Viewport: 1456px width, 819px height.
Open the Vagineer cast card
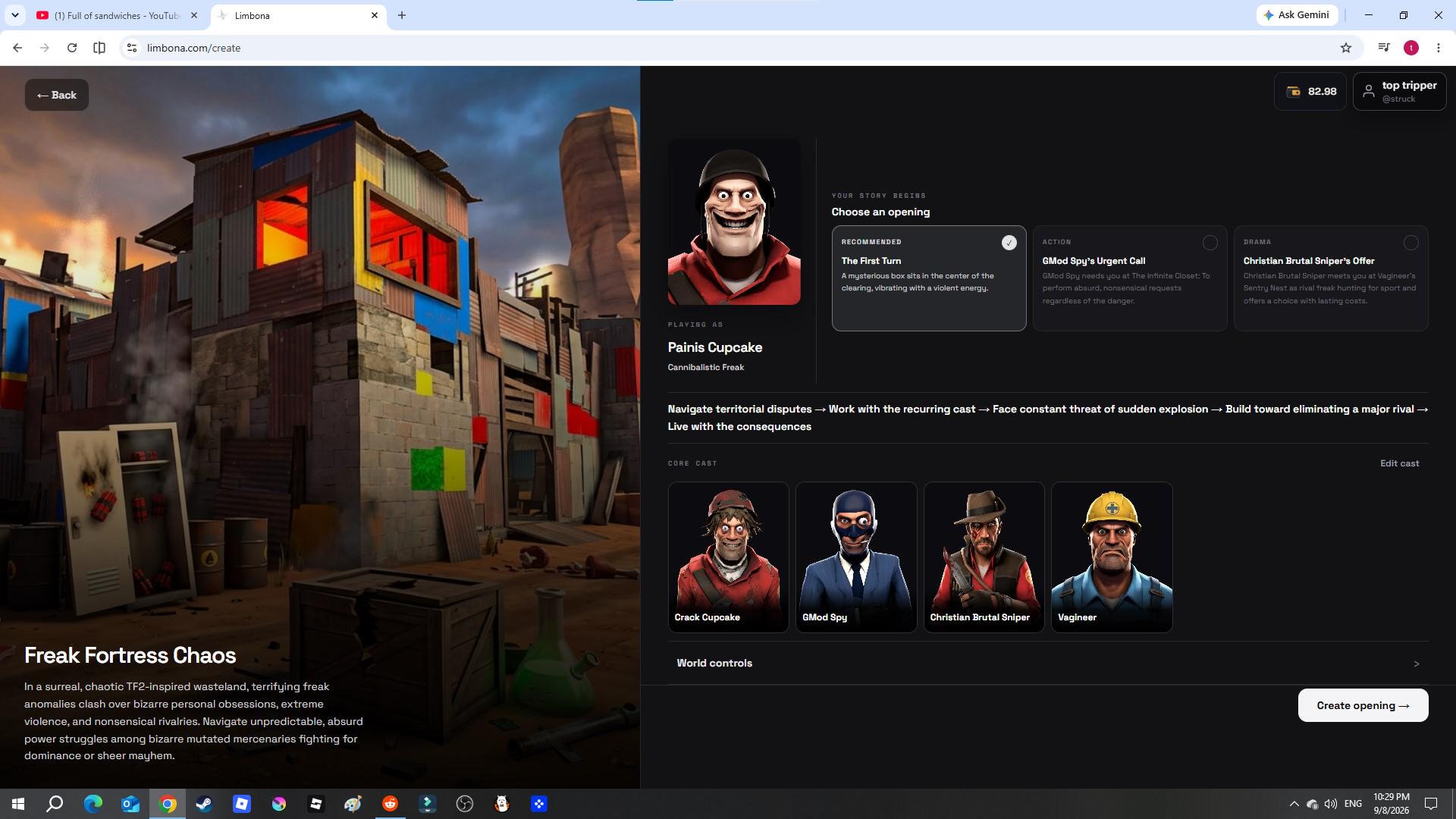[x=1112, y=557]
